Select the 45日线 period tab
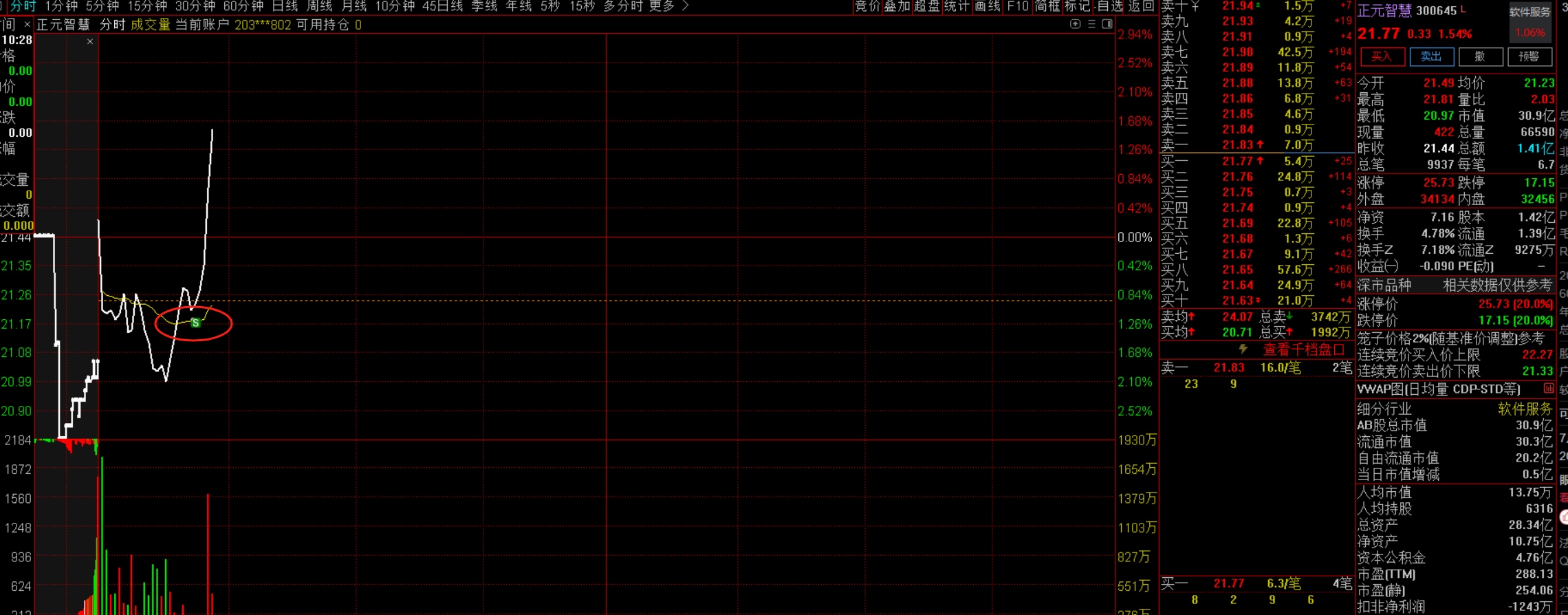This screenshot has width=1568, height=615. coord(443,6)
